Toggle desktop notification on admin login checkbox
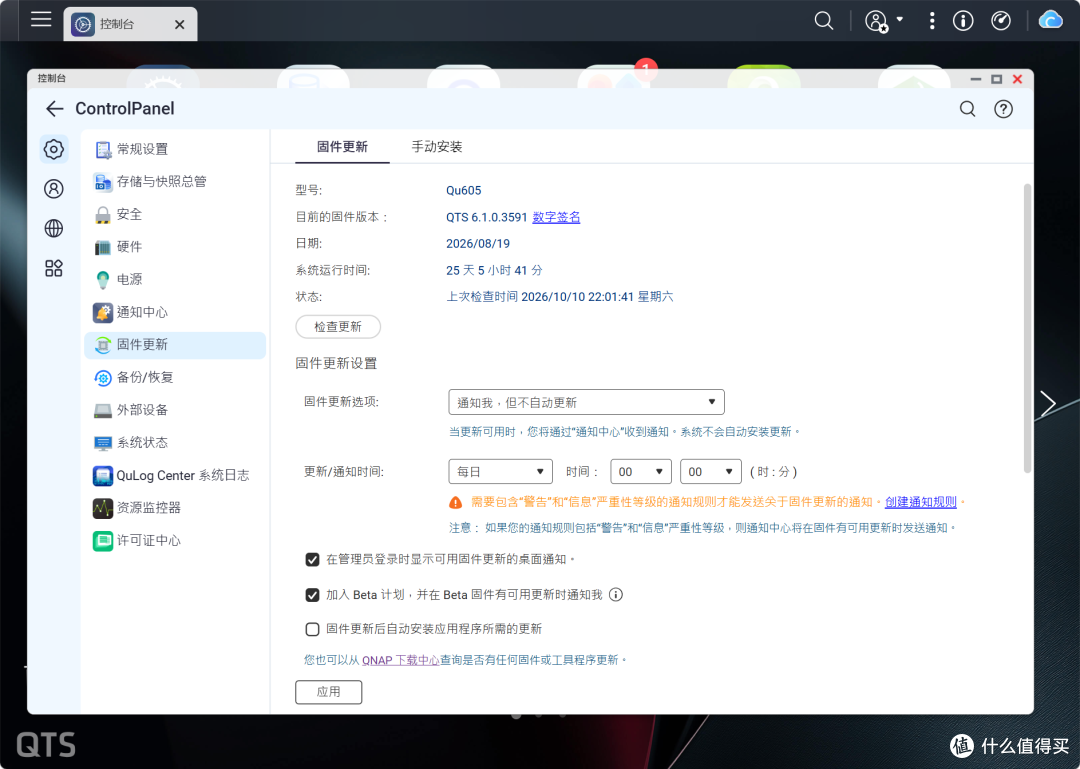Image resolution: width=1080 pixels, height=769 pixels. 313,560
